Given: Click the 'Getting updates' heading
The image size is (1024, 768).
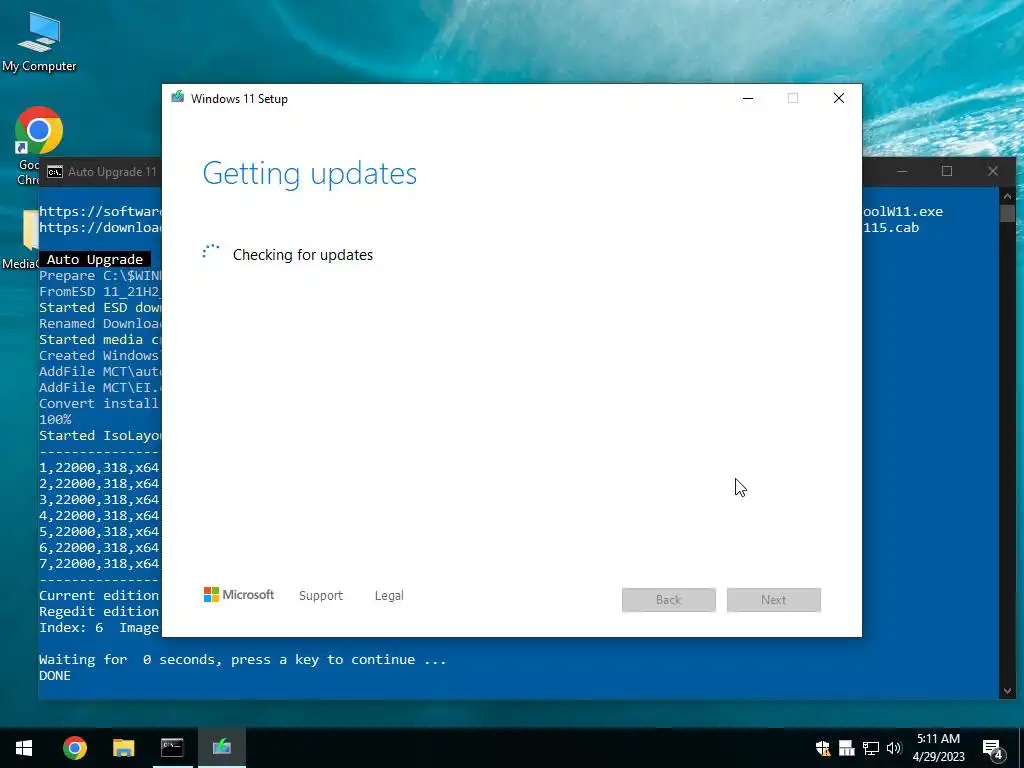Looking at the screenshot, I should click(310, 174).
